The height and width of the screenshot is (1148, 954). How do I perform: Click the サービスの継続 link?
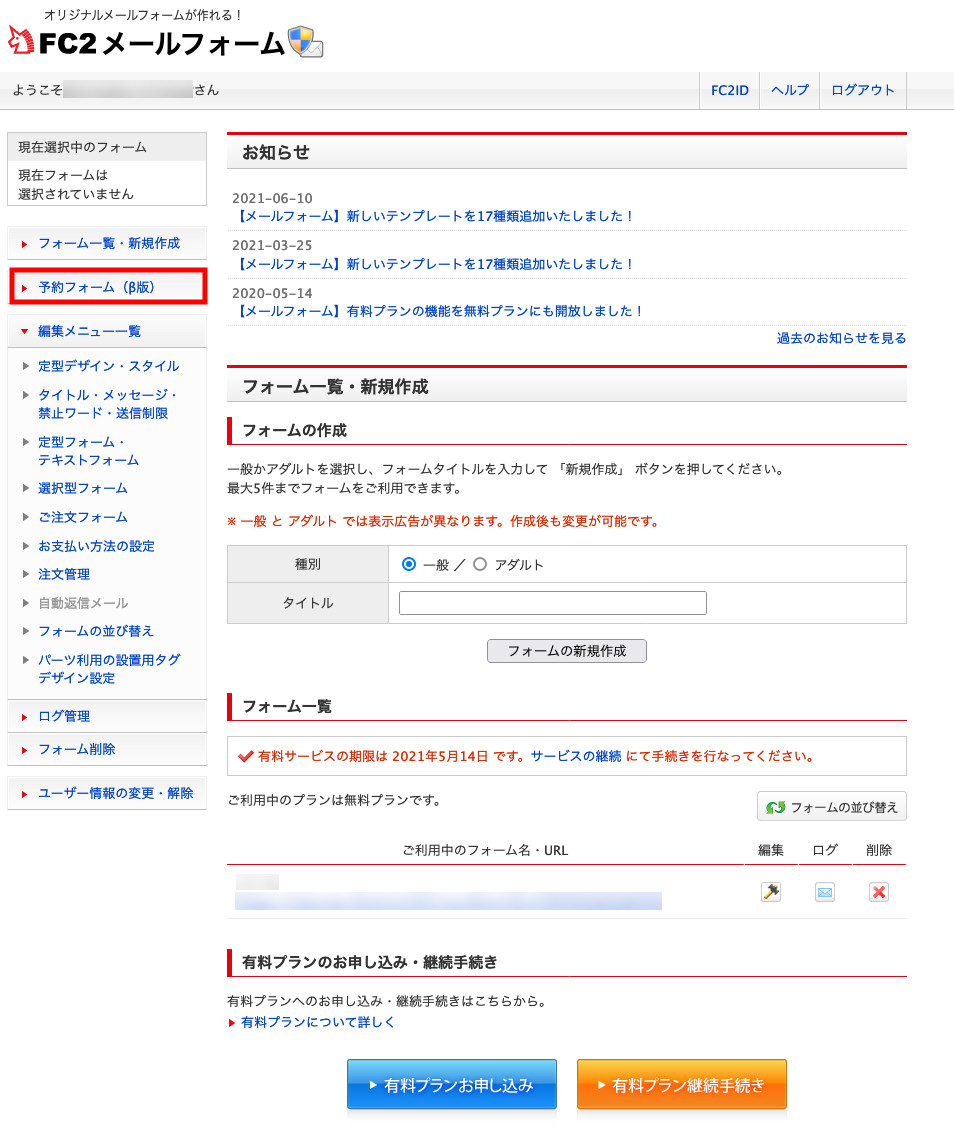tap(575, 756)
